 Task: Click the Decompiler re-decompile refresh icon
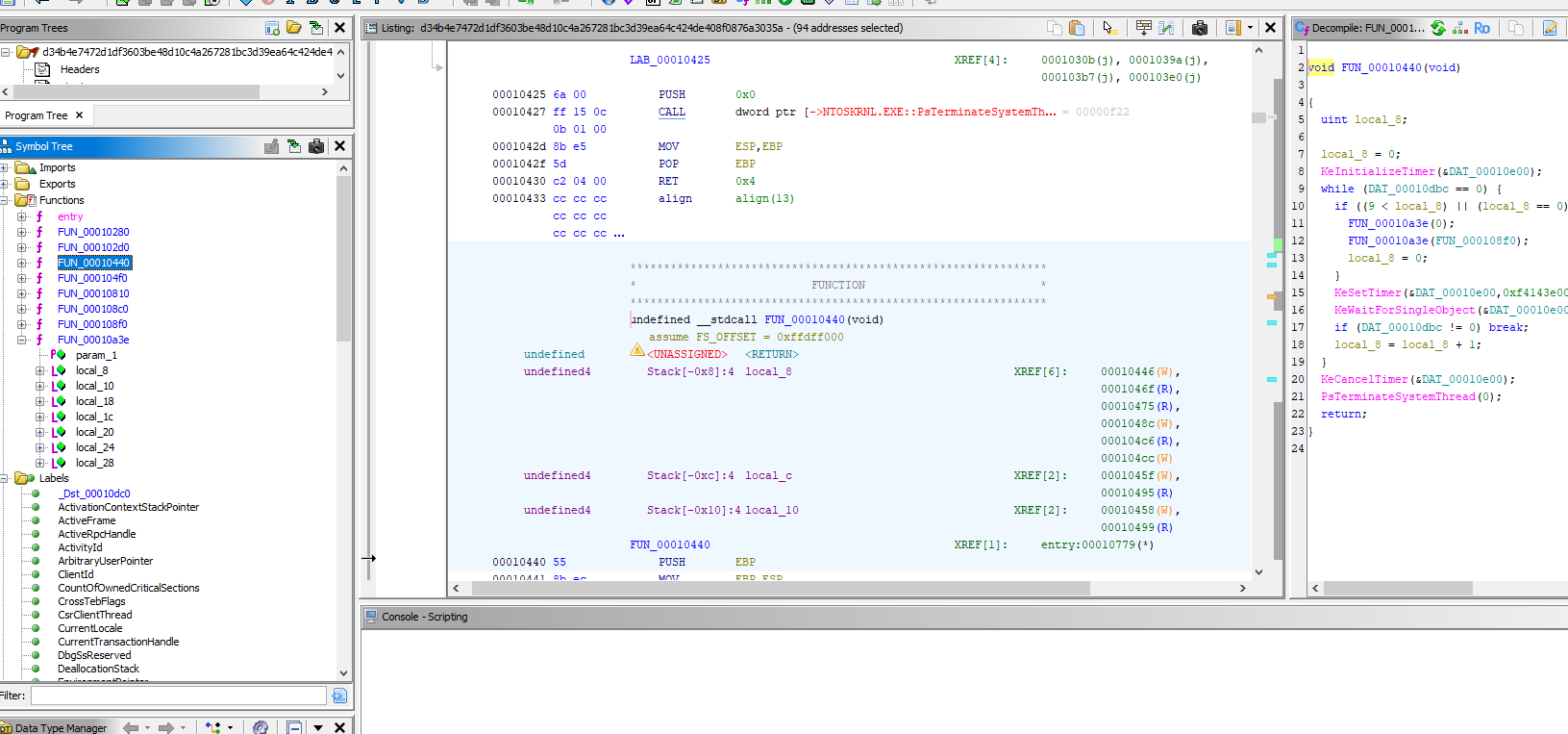point(1438,28)
